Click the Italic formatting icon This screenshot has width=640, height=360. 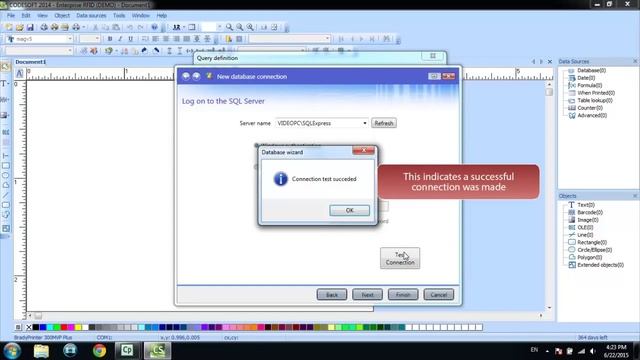(x=120, y=39)
